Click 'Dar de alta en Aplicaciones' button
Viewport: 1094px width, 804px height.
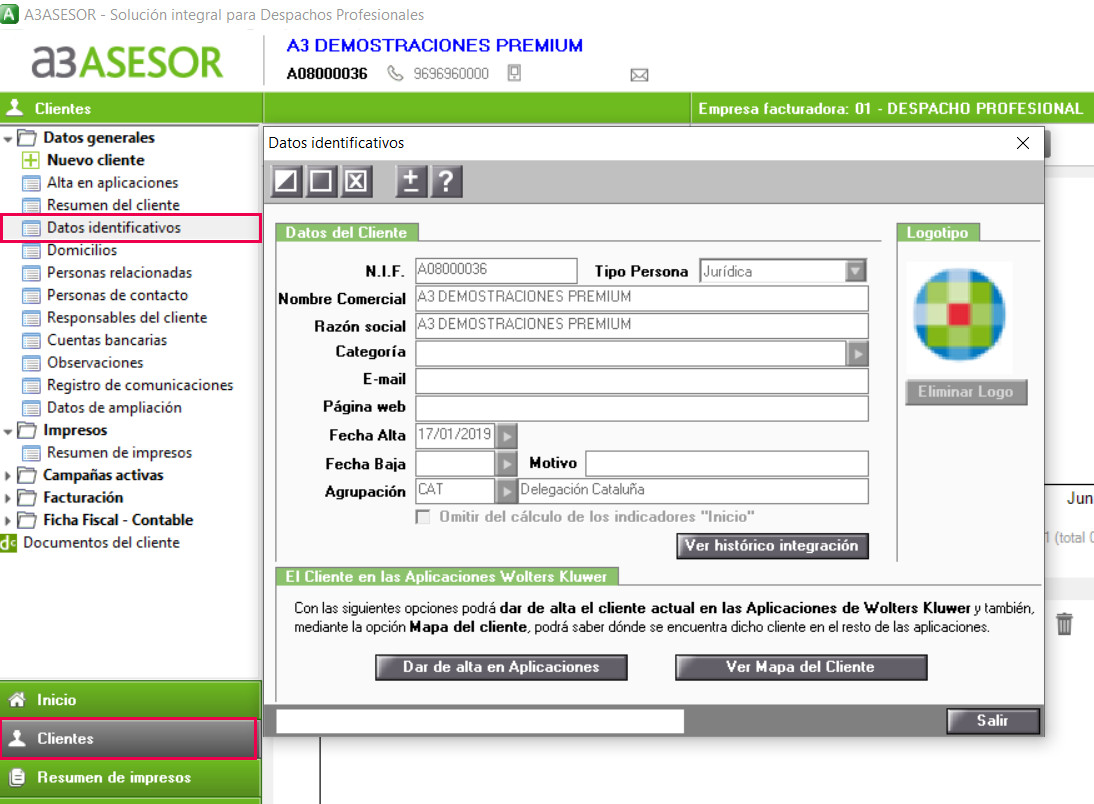(501, 667)
